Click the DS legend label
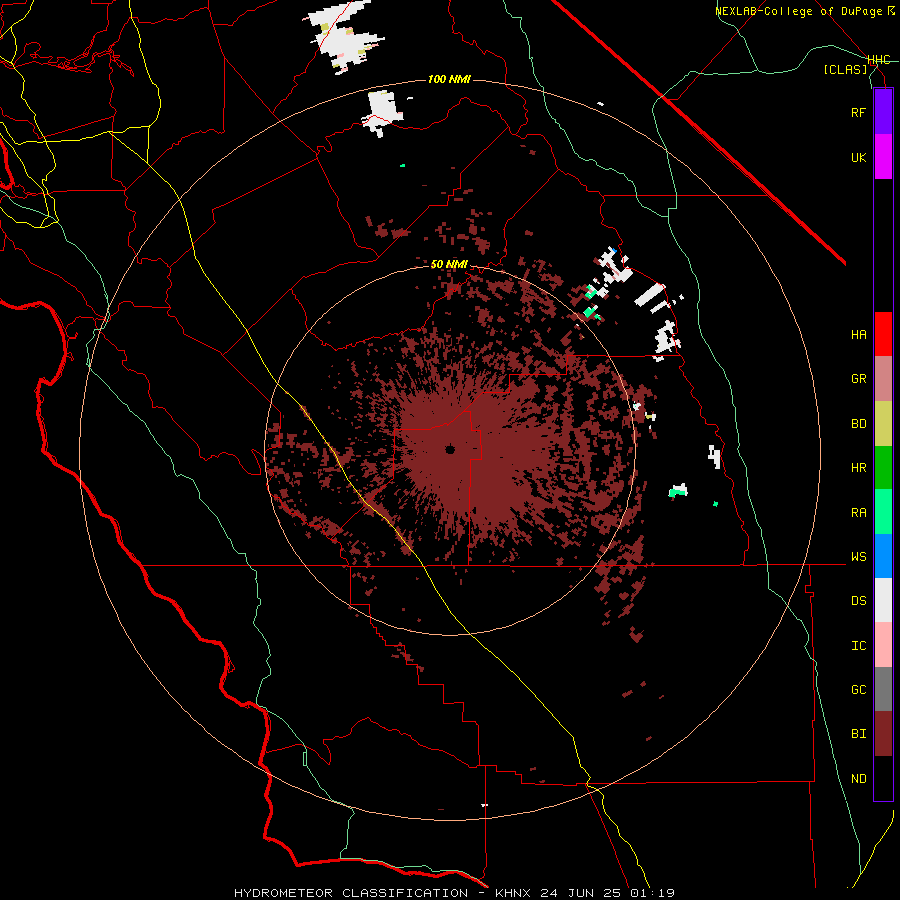Screen dimensions: 900x900 pos(858,601)
